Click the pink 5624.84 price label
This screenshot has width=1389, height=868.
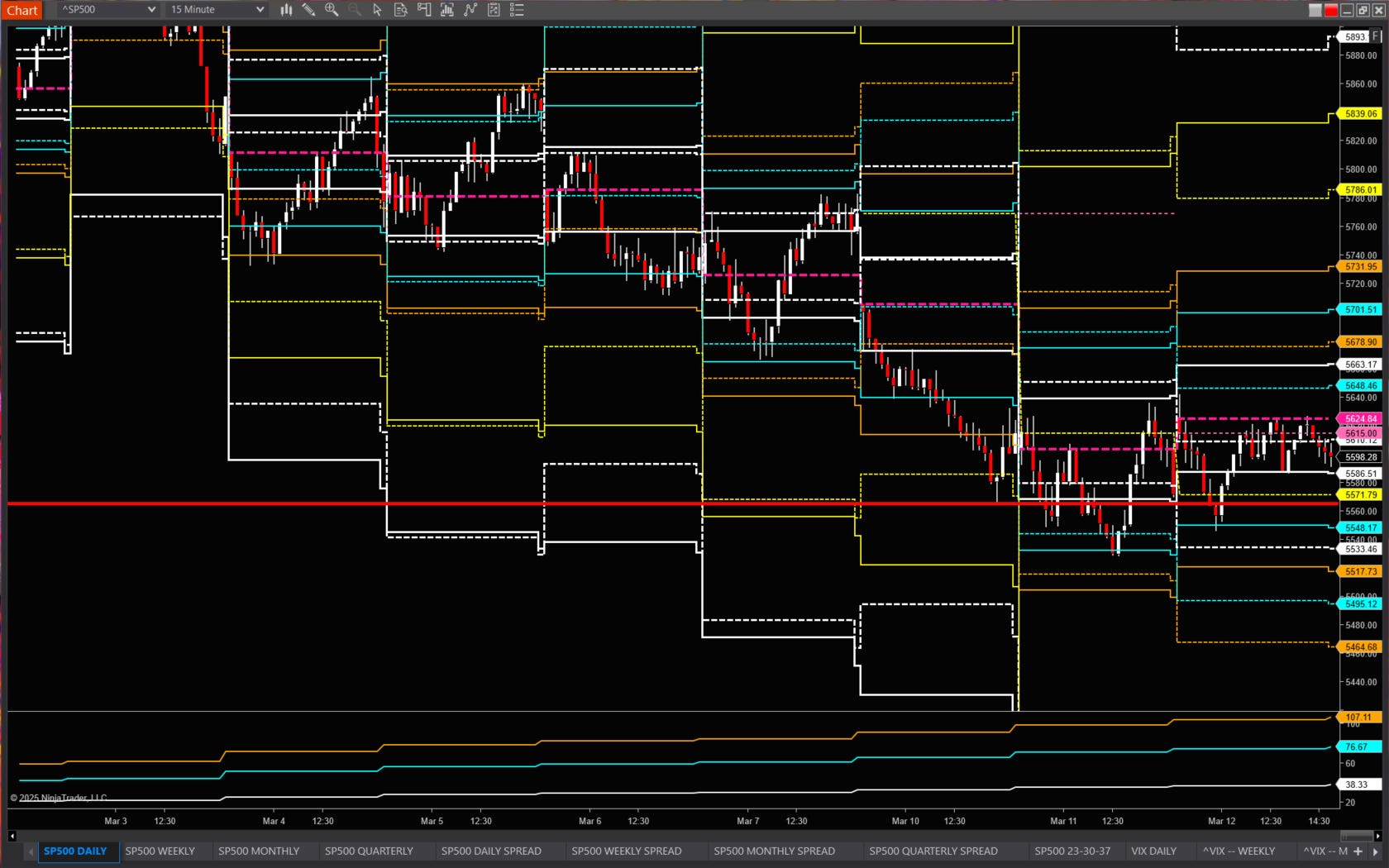point(1360,419)
